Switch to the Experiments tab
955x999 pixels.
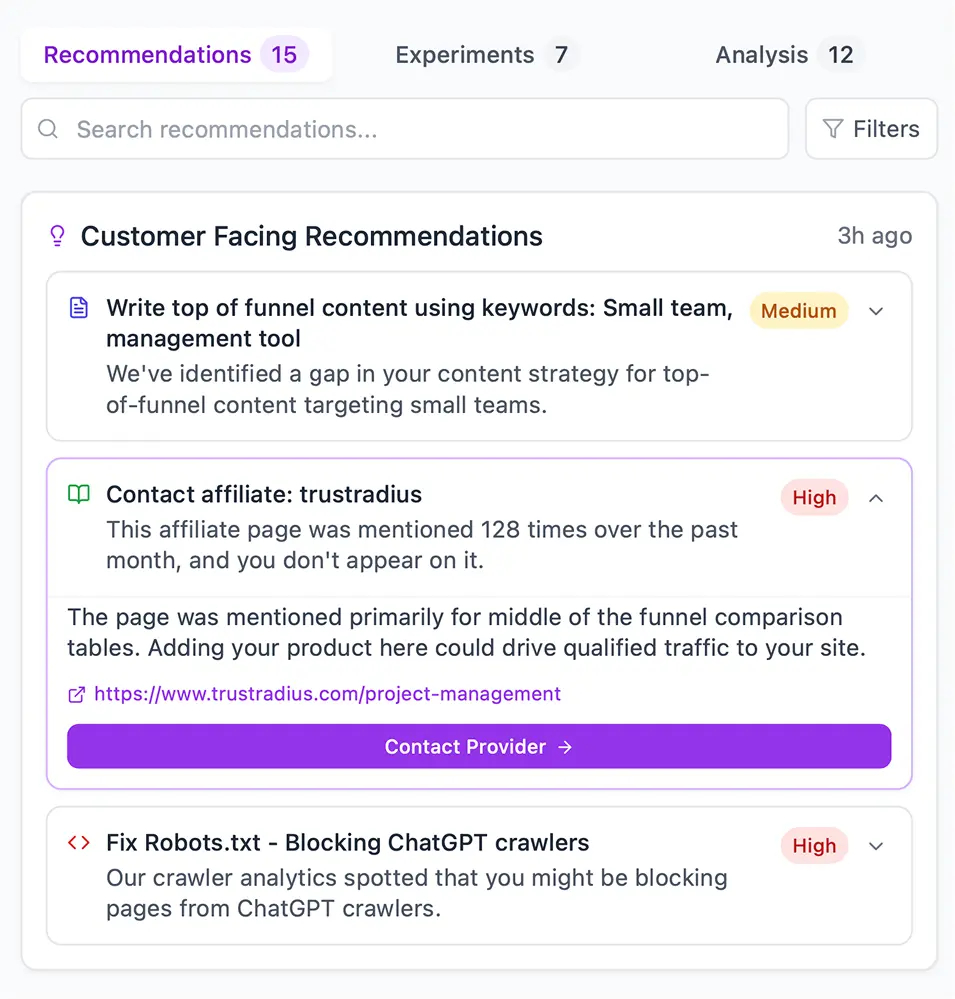[486, 55]
